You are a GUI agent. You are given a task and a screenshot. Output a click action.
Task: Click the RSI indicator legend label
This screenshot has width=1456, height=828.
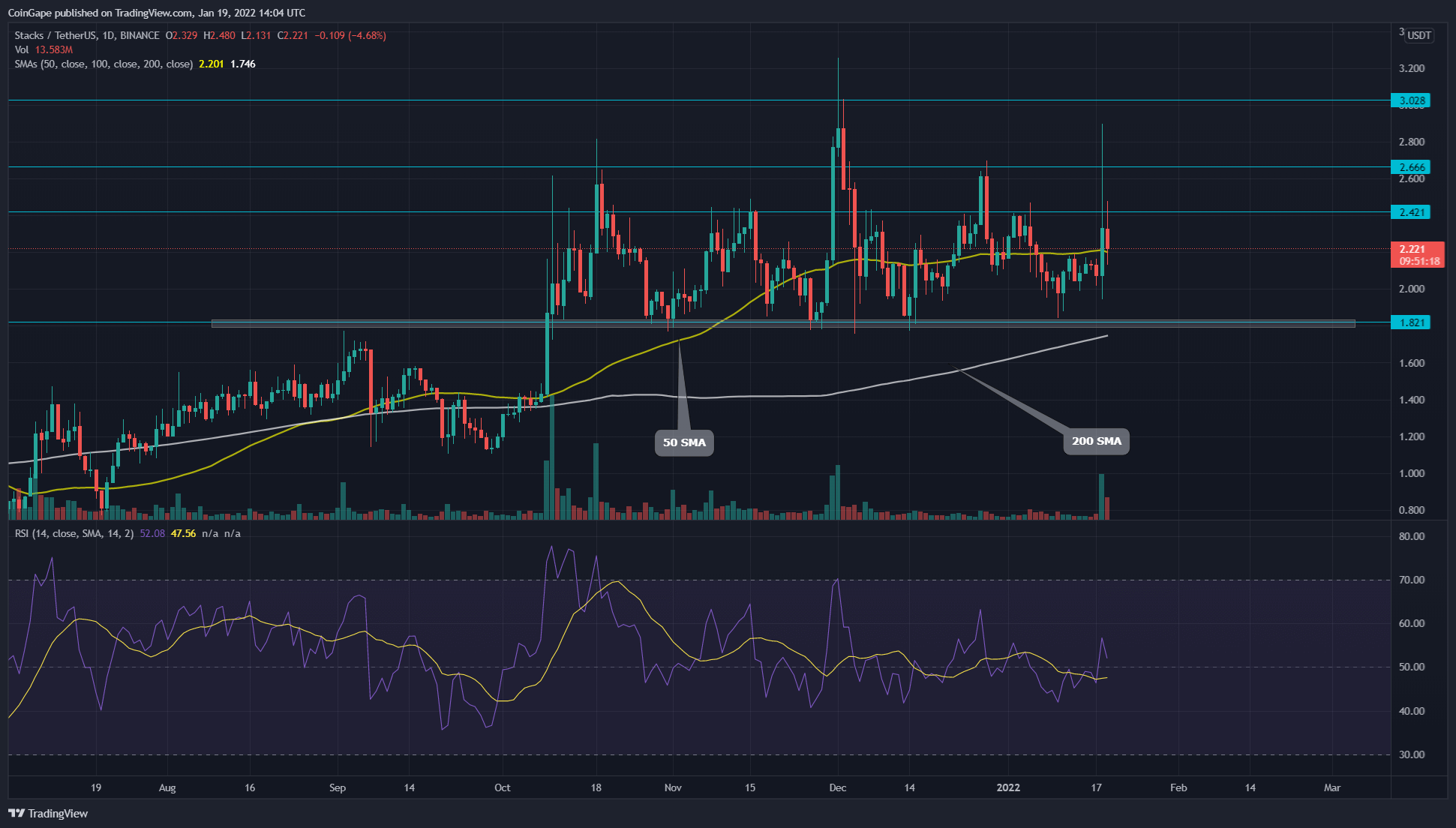click(74, 533)
